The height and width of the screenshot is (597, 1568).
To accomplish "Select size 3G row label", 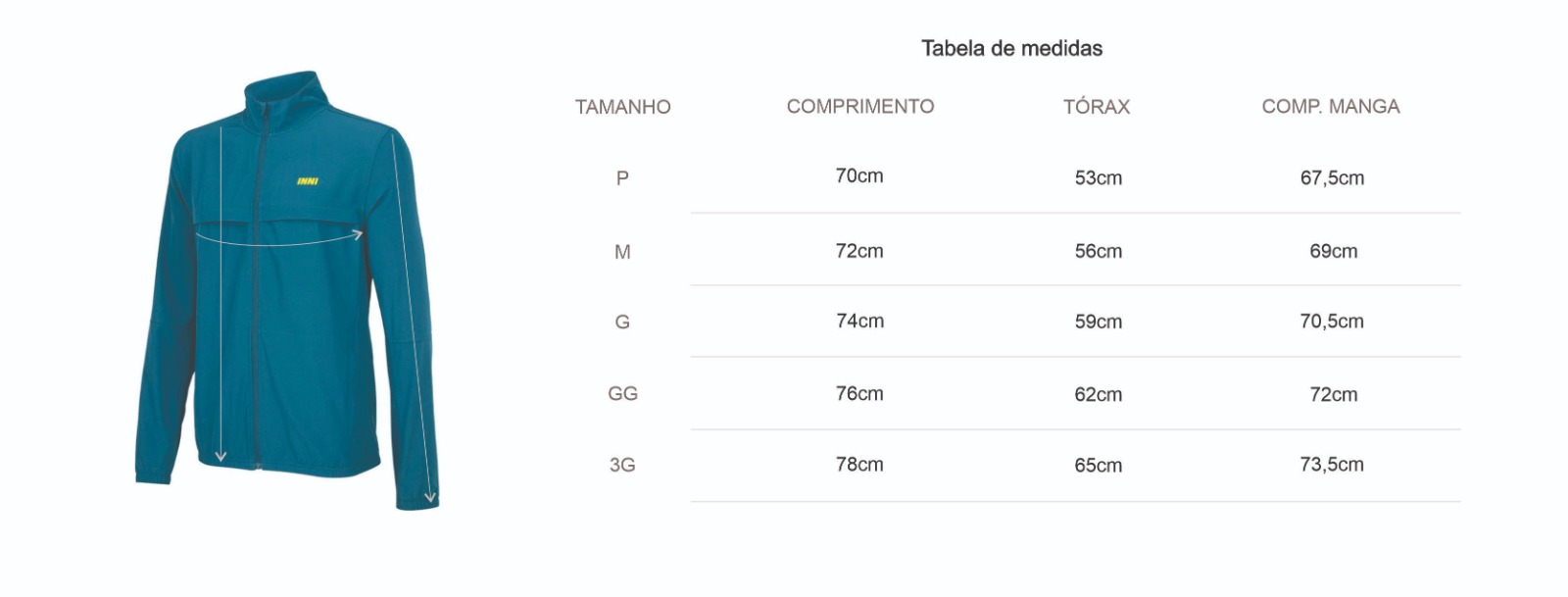I will (622, 466).
